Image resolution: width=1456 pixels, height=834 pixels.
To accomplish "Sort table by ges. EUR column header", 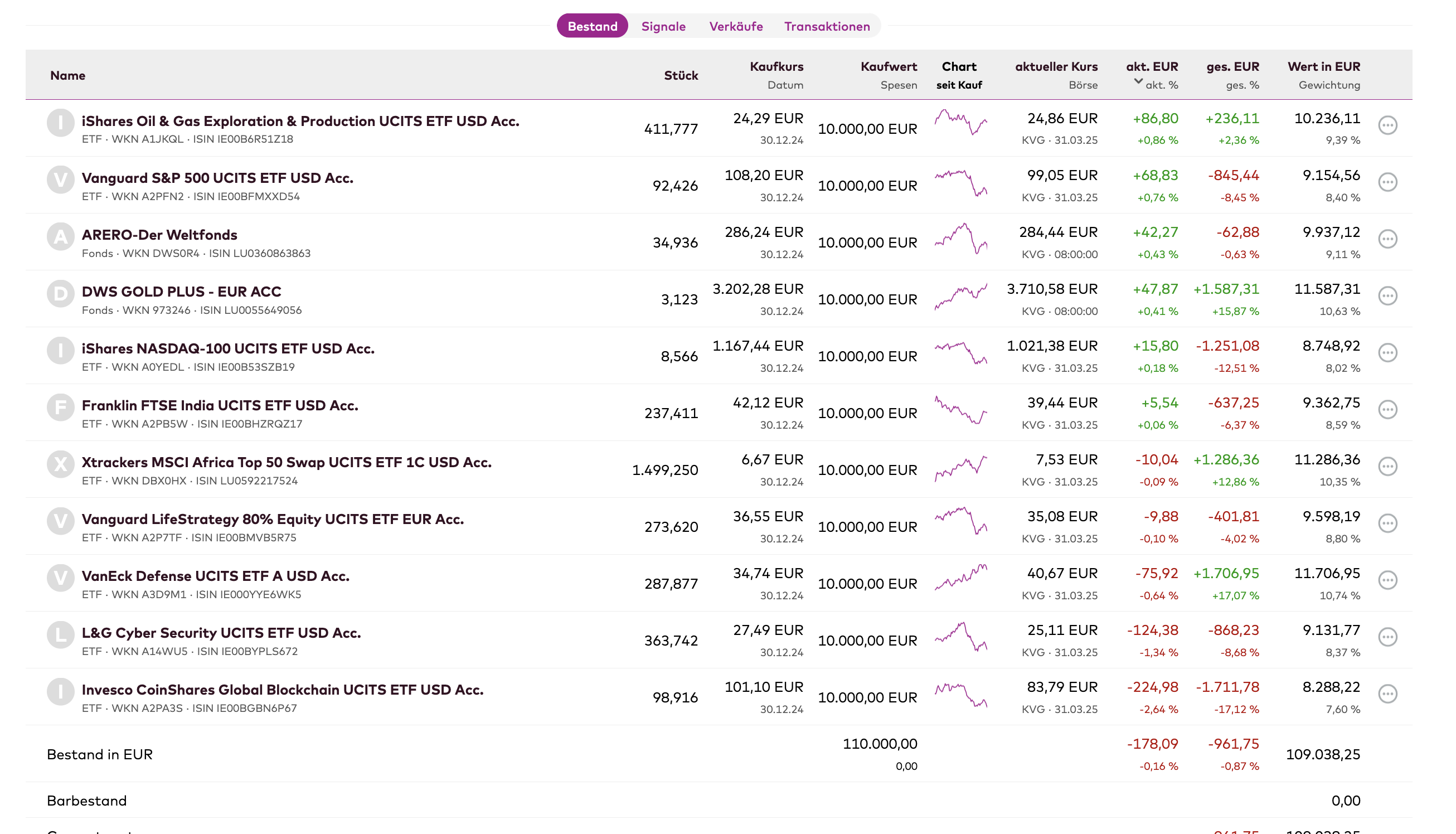I will (1232, 66).
